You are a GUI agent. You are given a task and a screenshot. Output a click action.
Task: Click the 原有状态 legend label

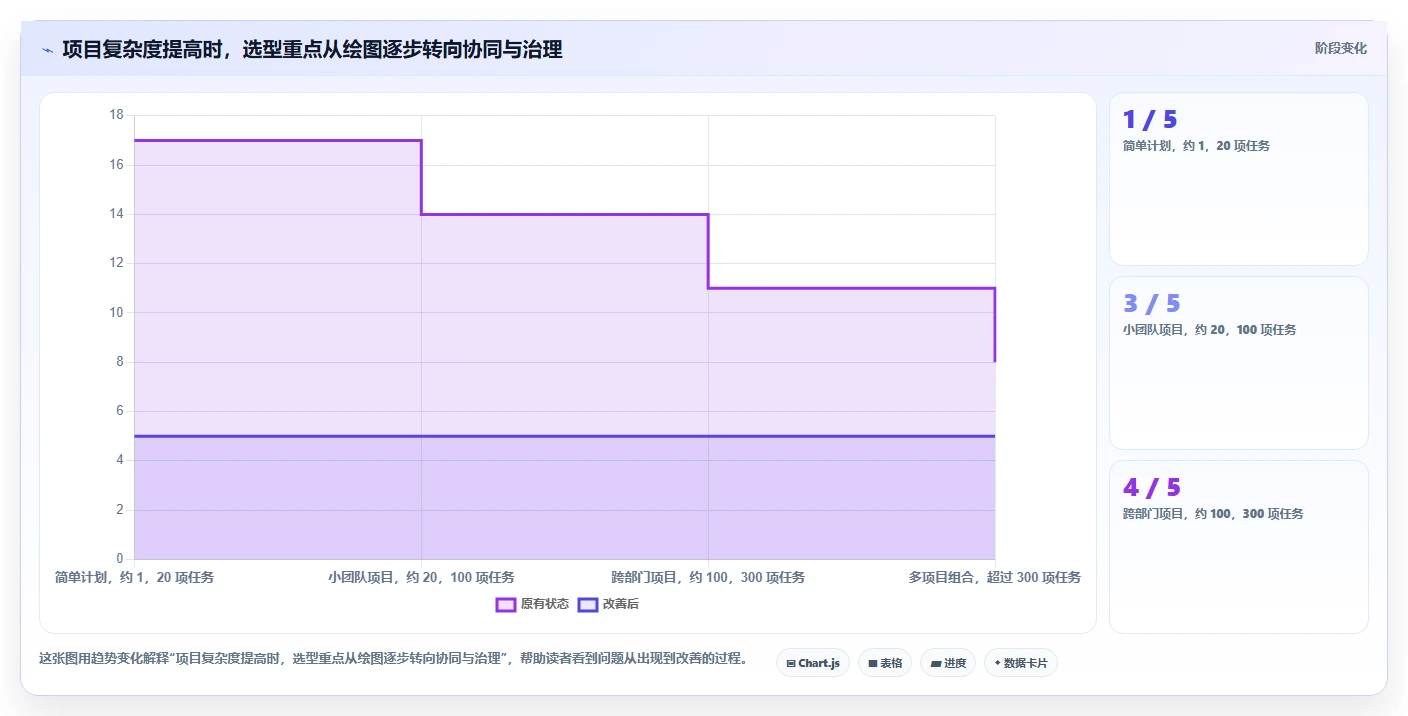[x=544, y=604]
